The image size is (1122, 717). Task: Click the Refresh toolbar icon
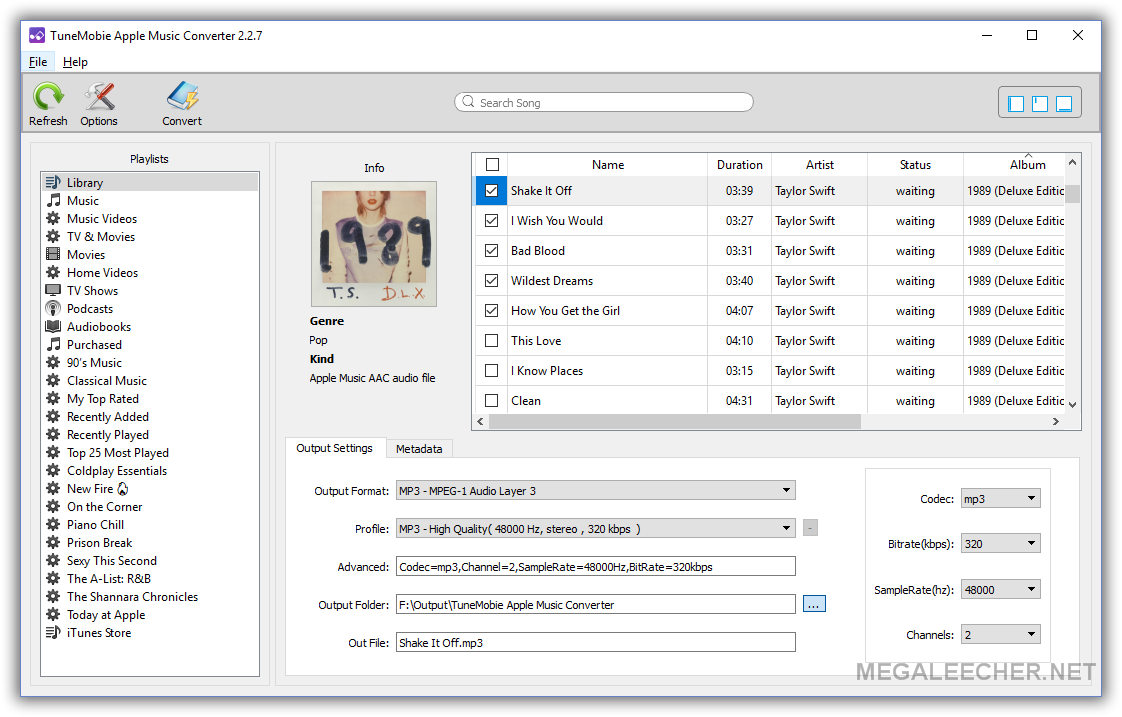[48, 97]
